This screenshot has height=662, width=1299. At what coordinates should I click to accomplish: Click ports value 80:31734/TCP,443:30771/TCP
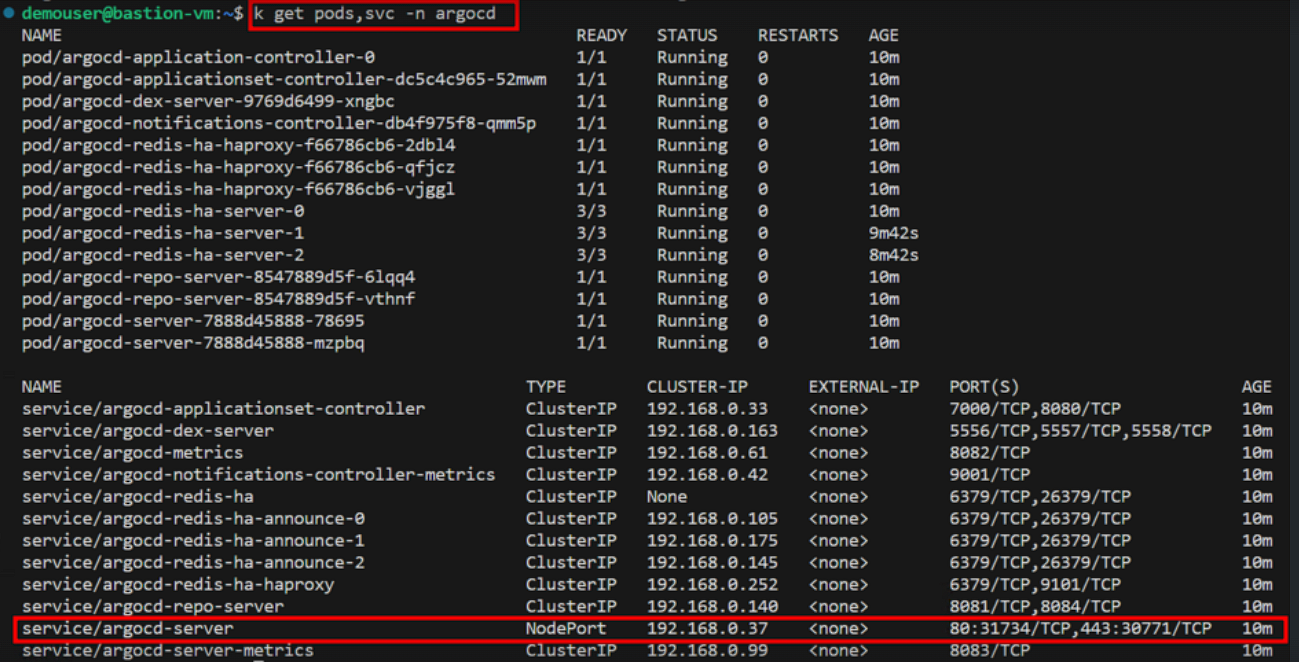[x=1080, y=628]
